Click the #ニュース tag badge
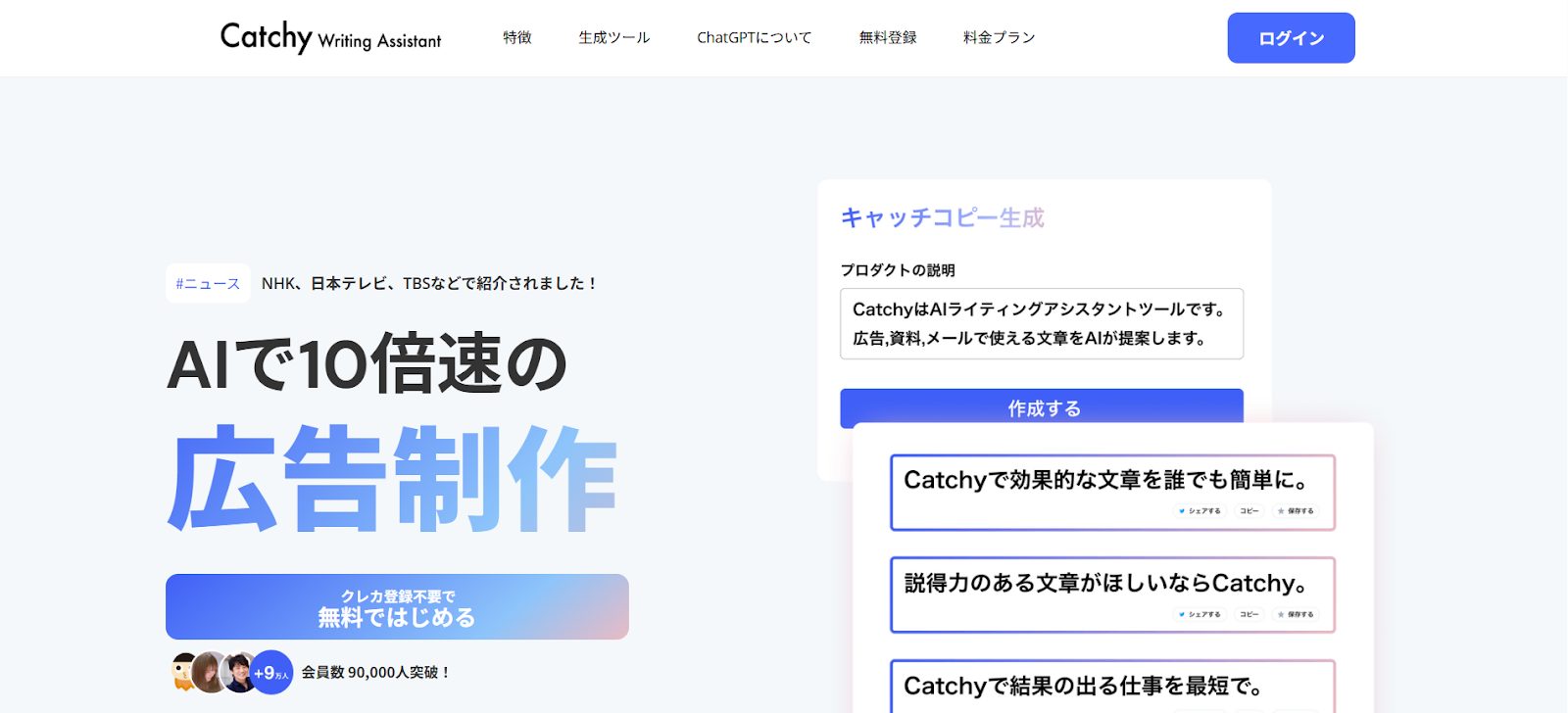1568x713 pixels. pos(208,284)
